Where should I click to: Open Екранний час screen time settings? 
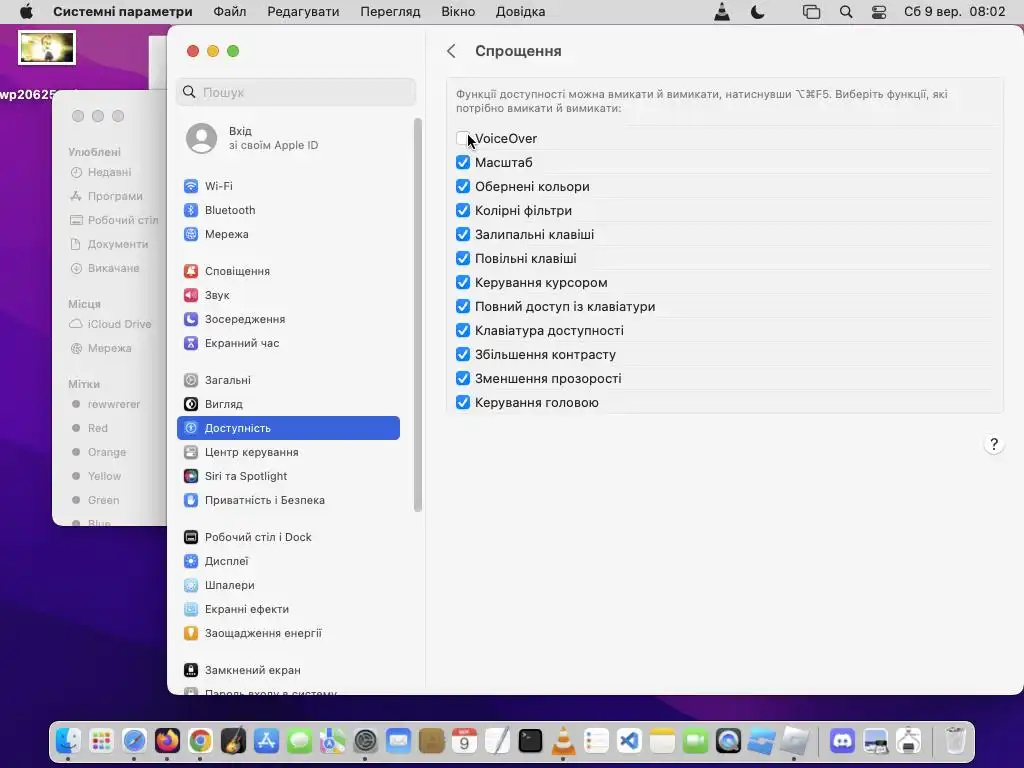(x=288, y=343)
